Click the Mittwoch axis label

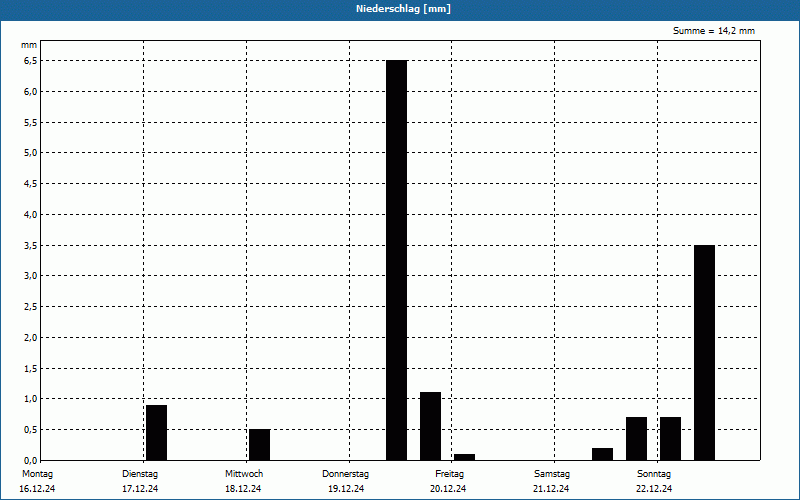click(x=244, y=474)
